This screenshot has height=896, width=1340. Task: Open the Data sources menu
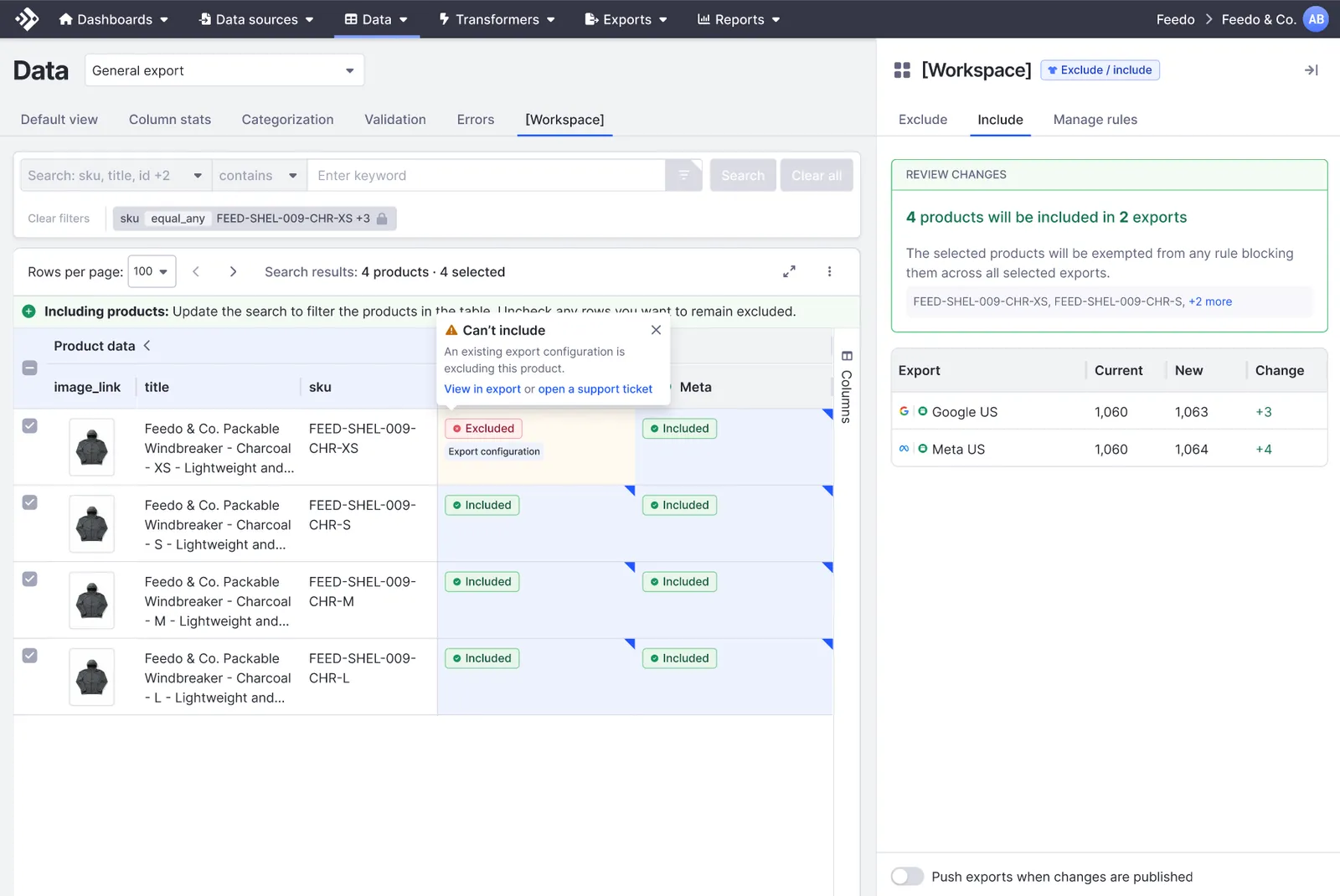coord(256,19)
